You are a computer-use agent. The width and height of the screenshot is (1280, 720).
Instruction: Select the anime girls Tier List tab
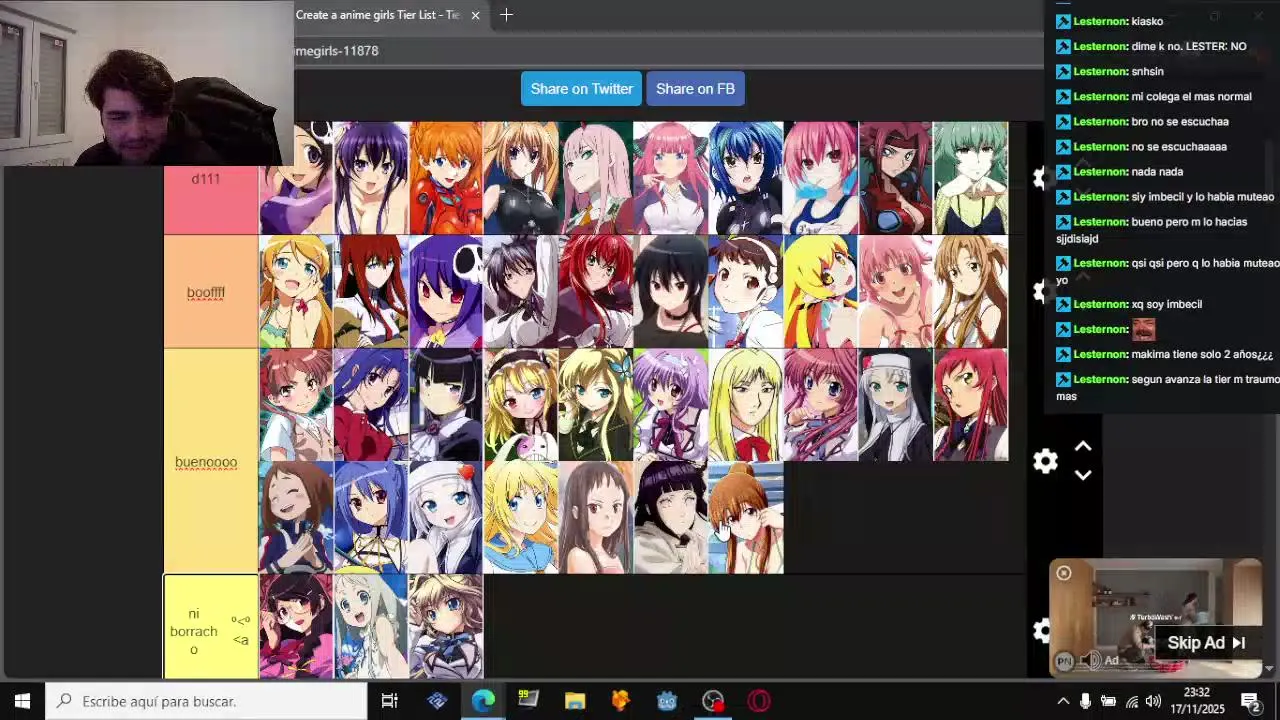click(378, 15)
